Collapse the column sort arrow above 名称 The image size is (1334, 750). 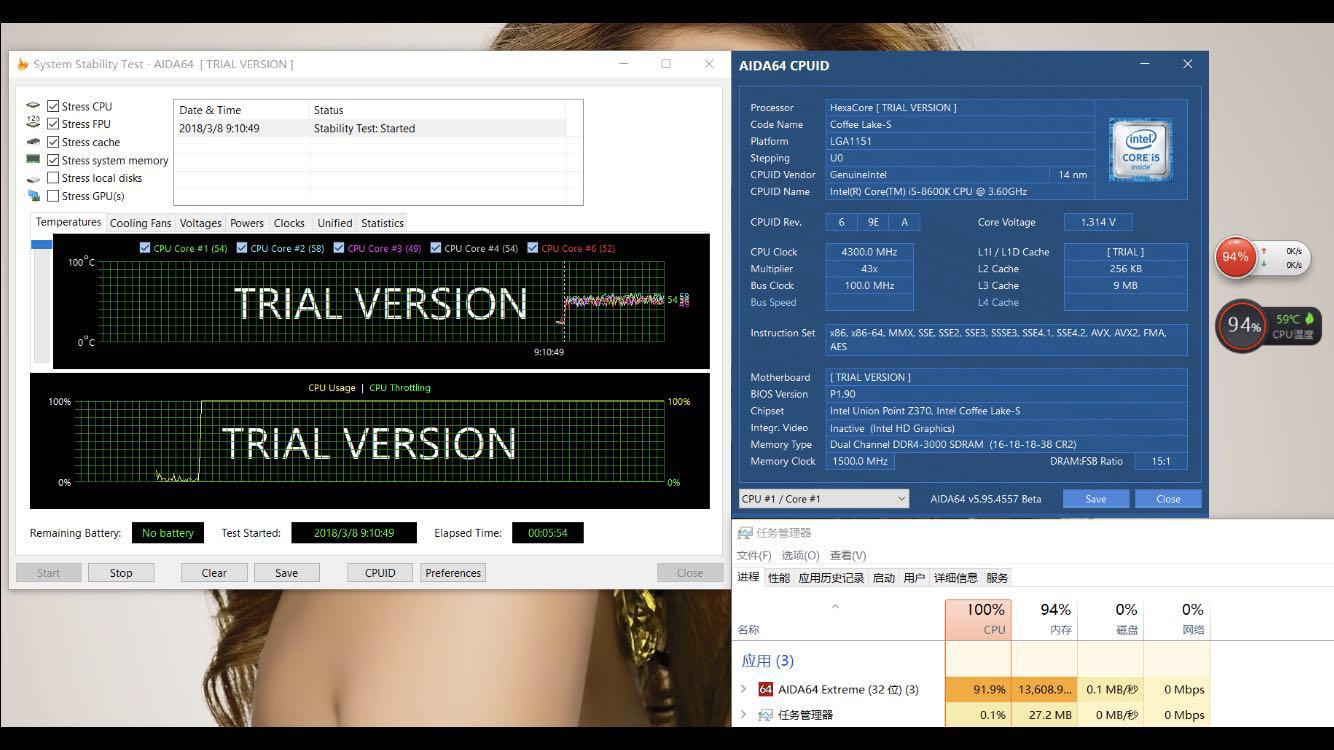836,606
